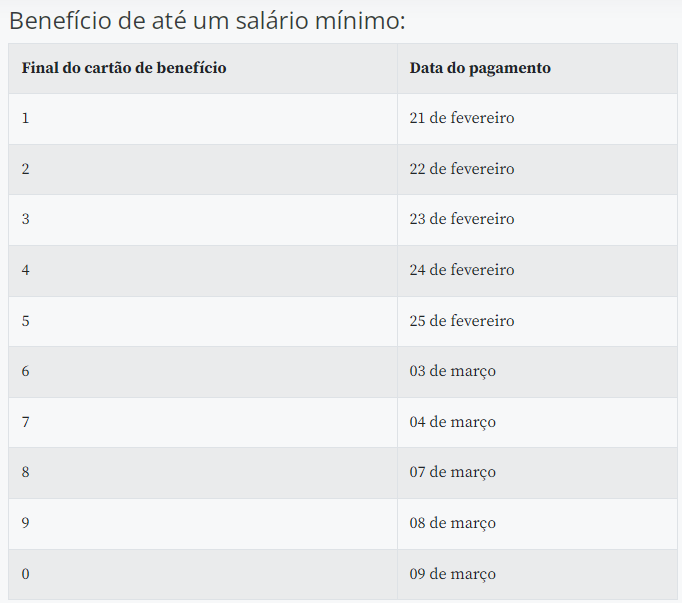
Task: Click the "Data do pagamento" column header
Action: point(480,68)
